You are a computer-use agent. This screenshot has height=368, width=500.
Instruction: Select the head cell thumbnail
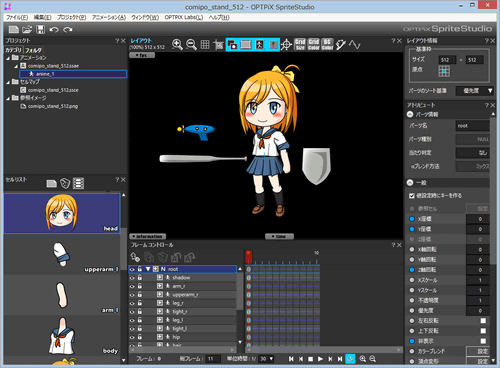pyautogui.click(x=62, y=213)
